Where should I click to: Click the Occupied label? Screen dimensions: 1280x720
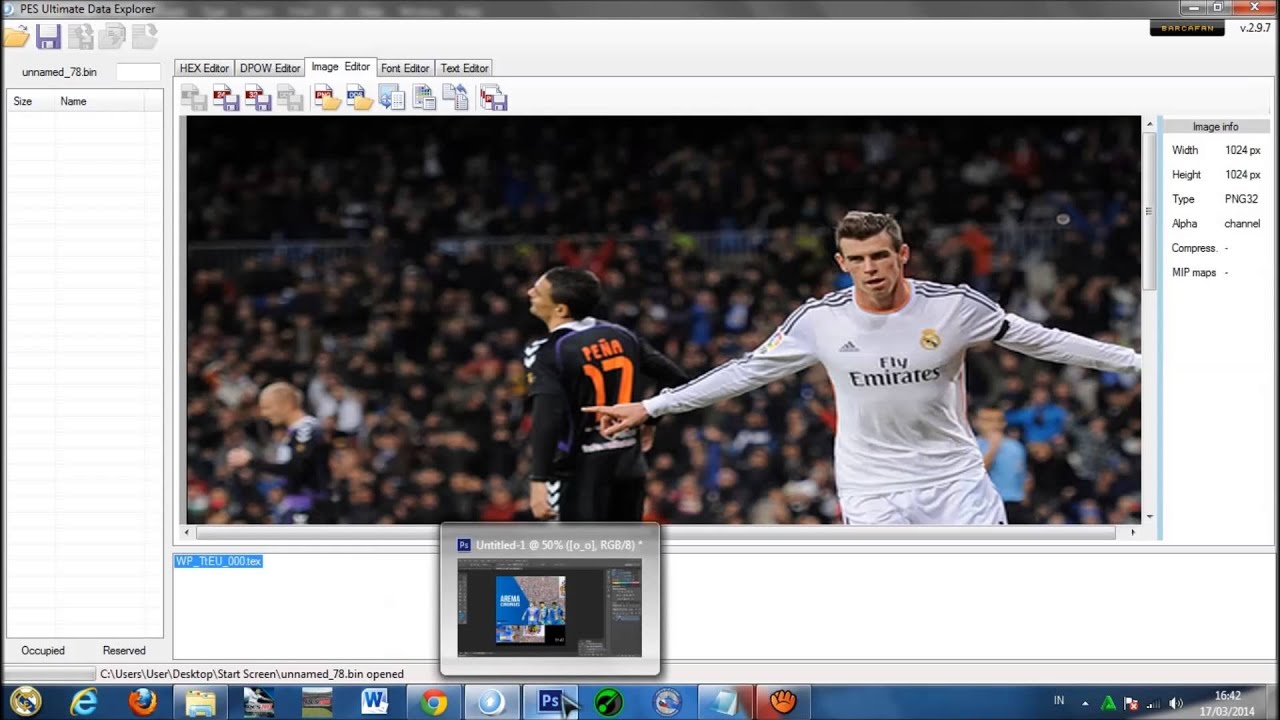tap(43, 651)
